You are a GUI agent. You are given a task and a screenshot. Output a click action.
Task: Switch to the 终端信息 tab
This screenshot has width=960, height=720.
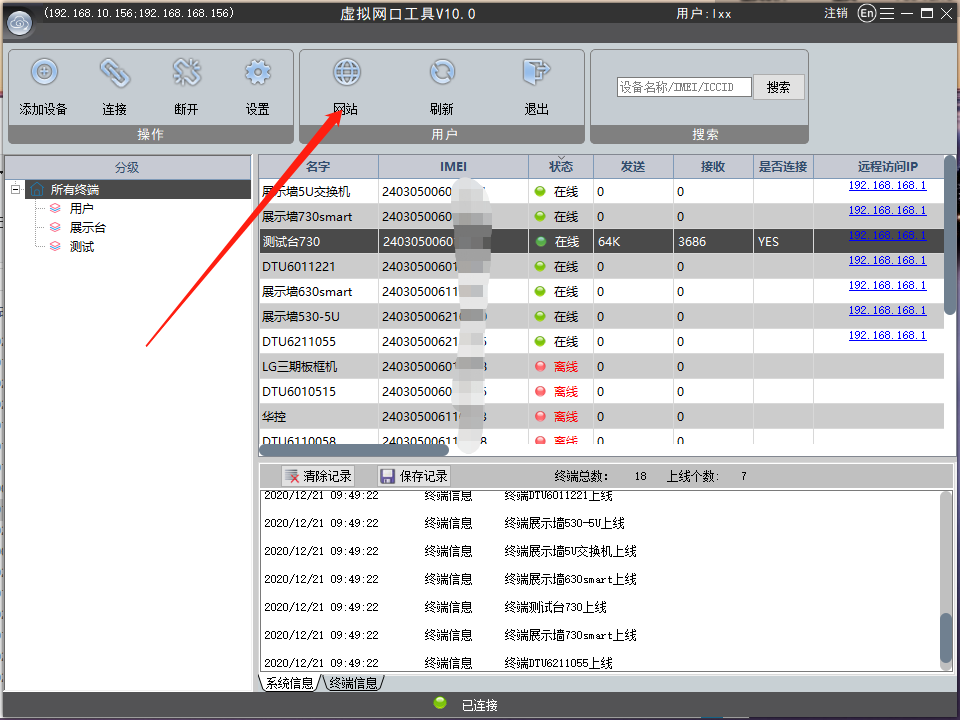pos(354,684)
